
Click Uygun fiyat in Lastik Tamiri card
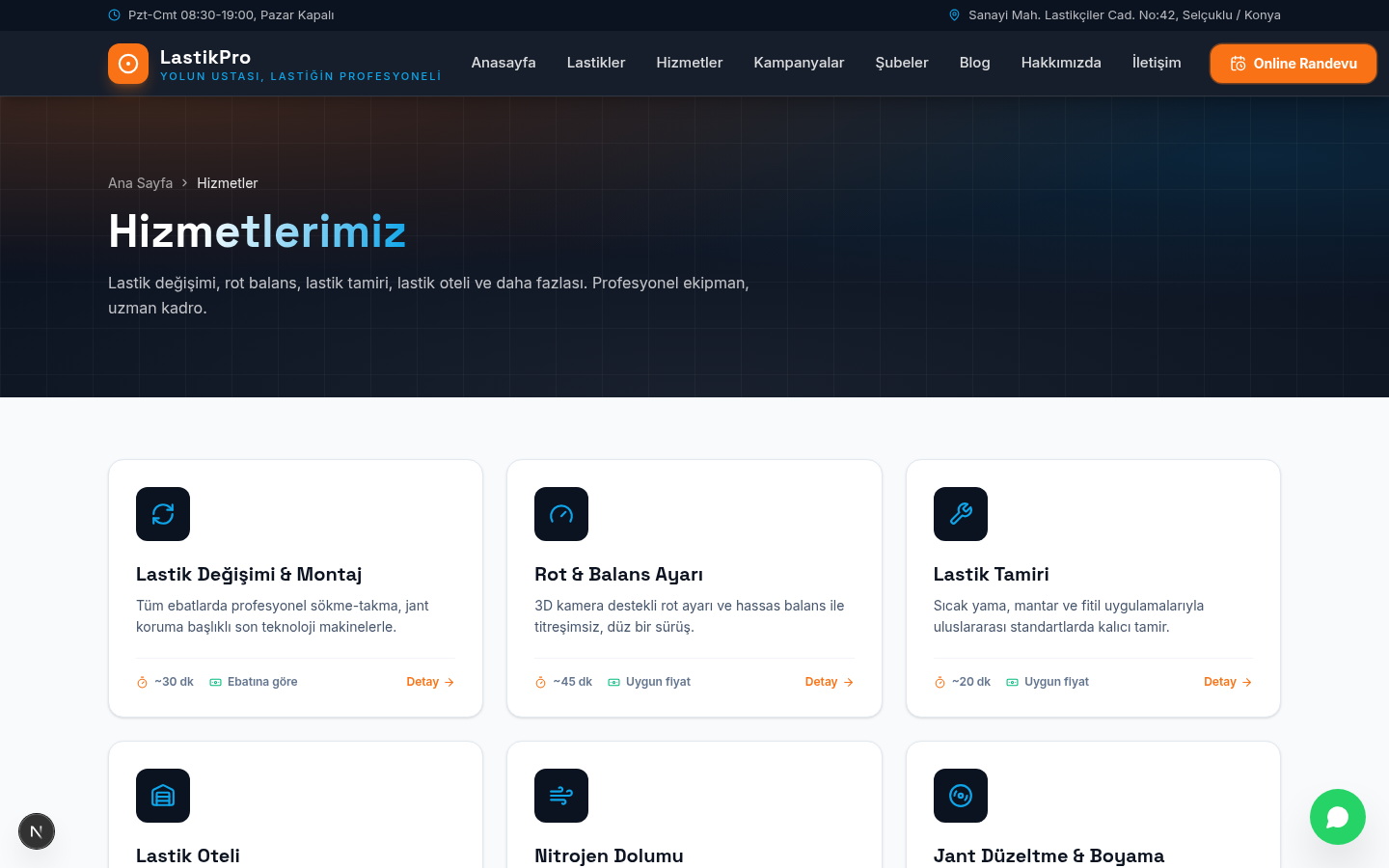(x=1057, y=682)
